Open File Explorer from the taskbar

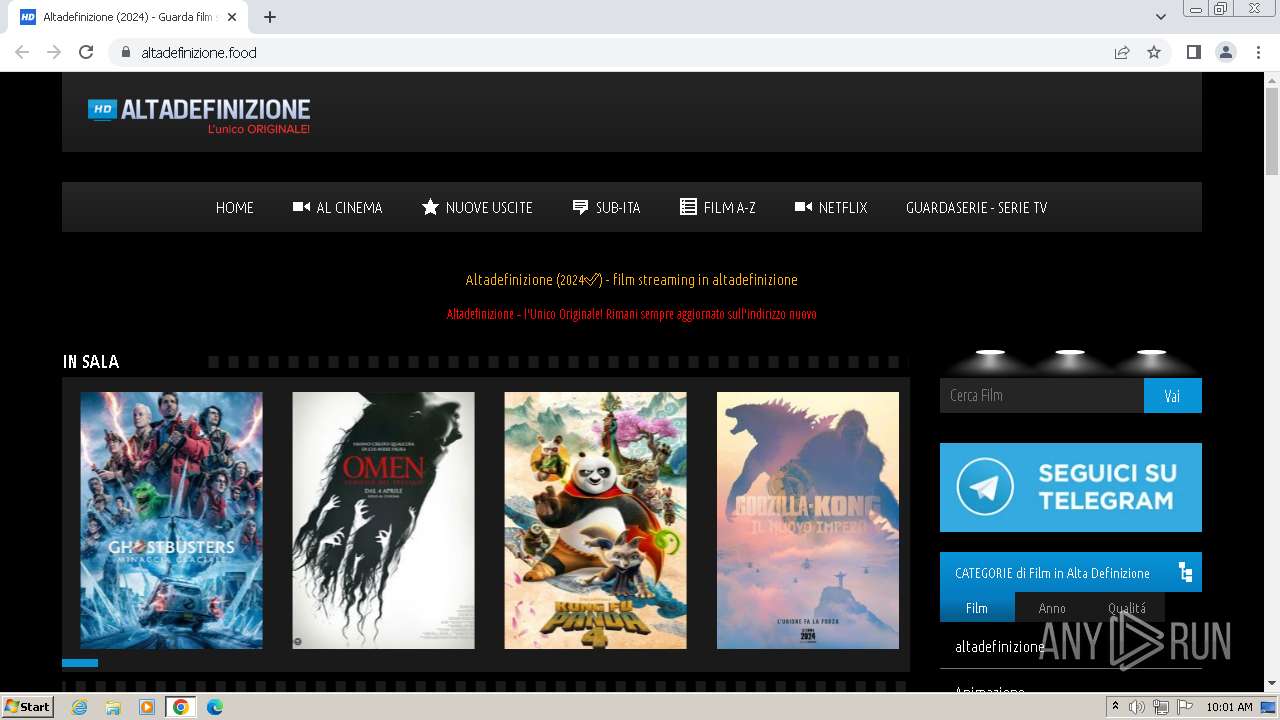click(113, 707)
